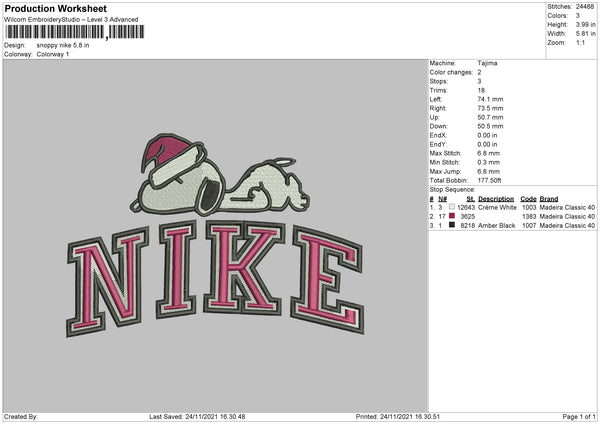Click the 'Amber Black' description cell
600x424 pixels.
(497, 226)
